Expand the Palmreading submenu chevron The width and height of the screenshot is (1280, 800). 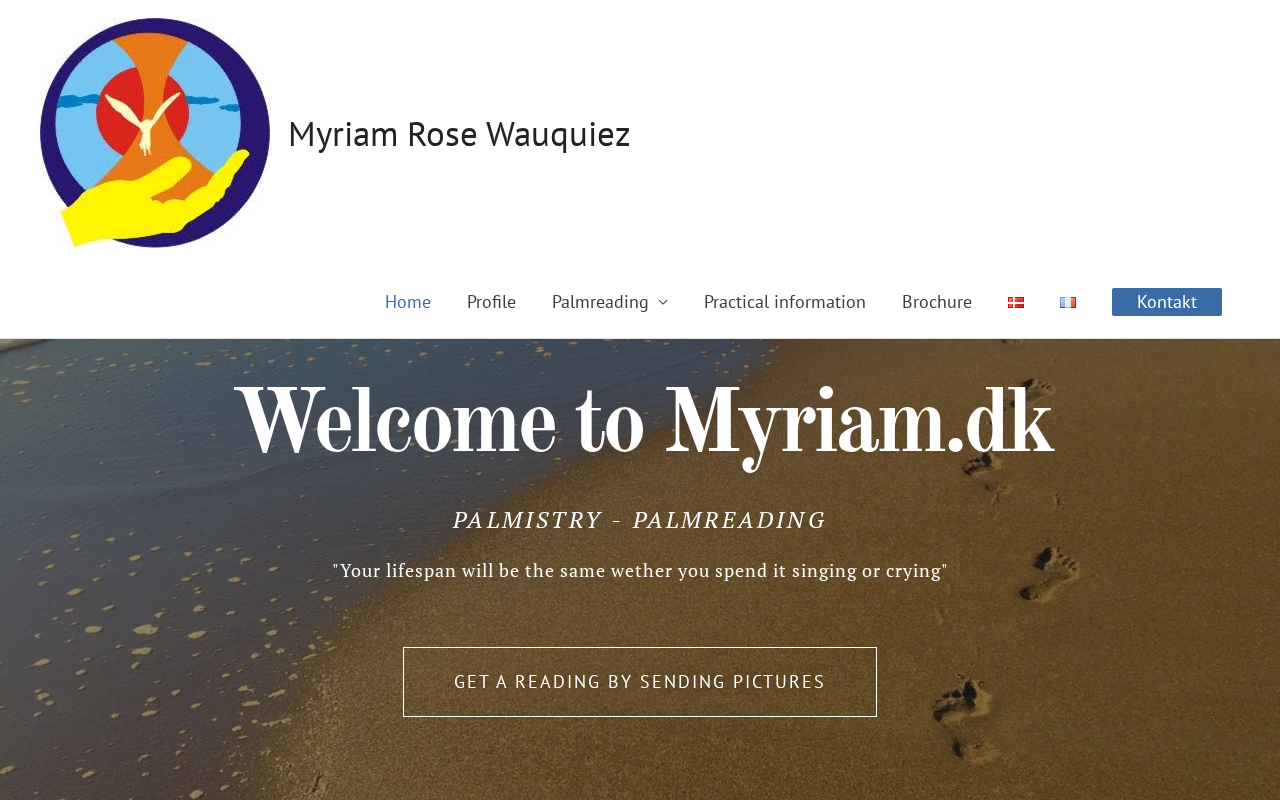tap(663, 302)
